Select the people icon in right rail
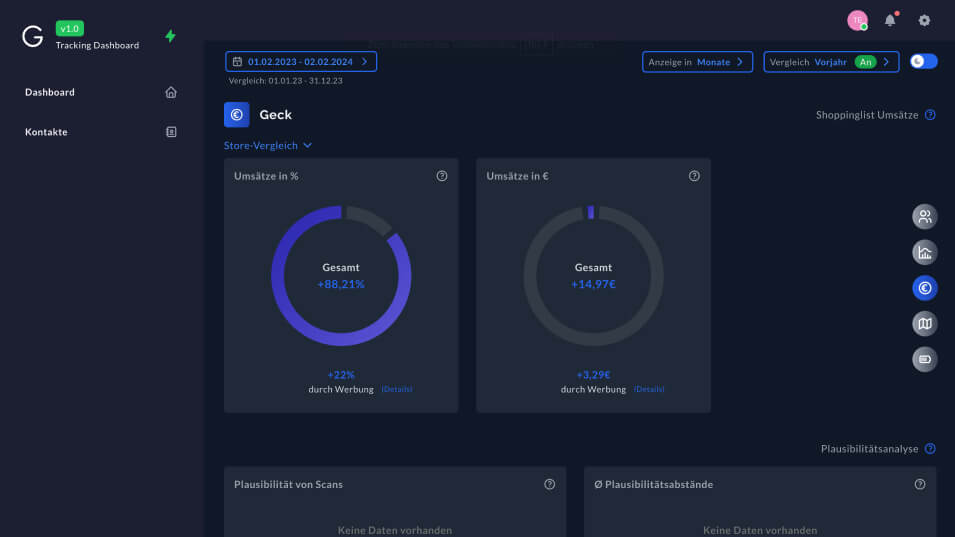The image size is (955, 537). (x=925, y=216)
